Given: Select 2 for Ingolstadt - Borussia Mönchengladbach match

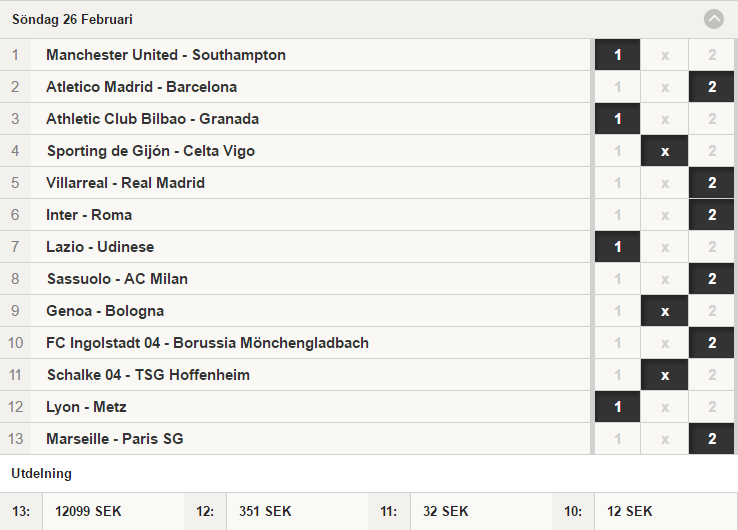Looking at the screenshot, I should point(711,343).
